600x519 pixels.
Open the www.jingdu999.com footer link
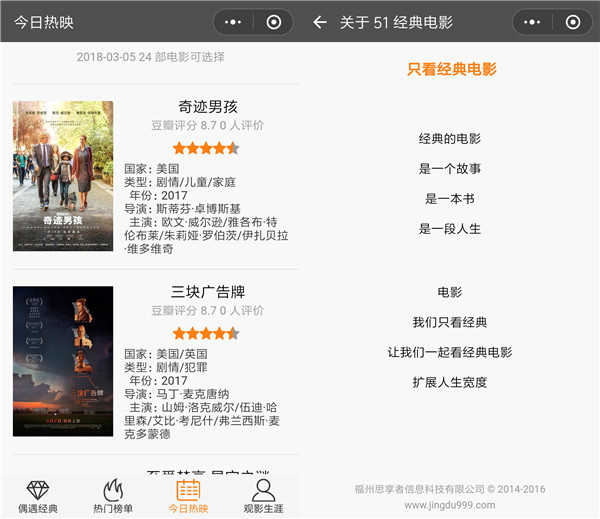tap(451, 504)
